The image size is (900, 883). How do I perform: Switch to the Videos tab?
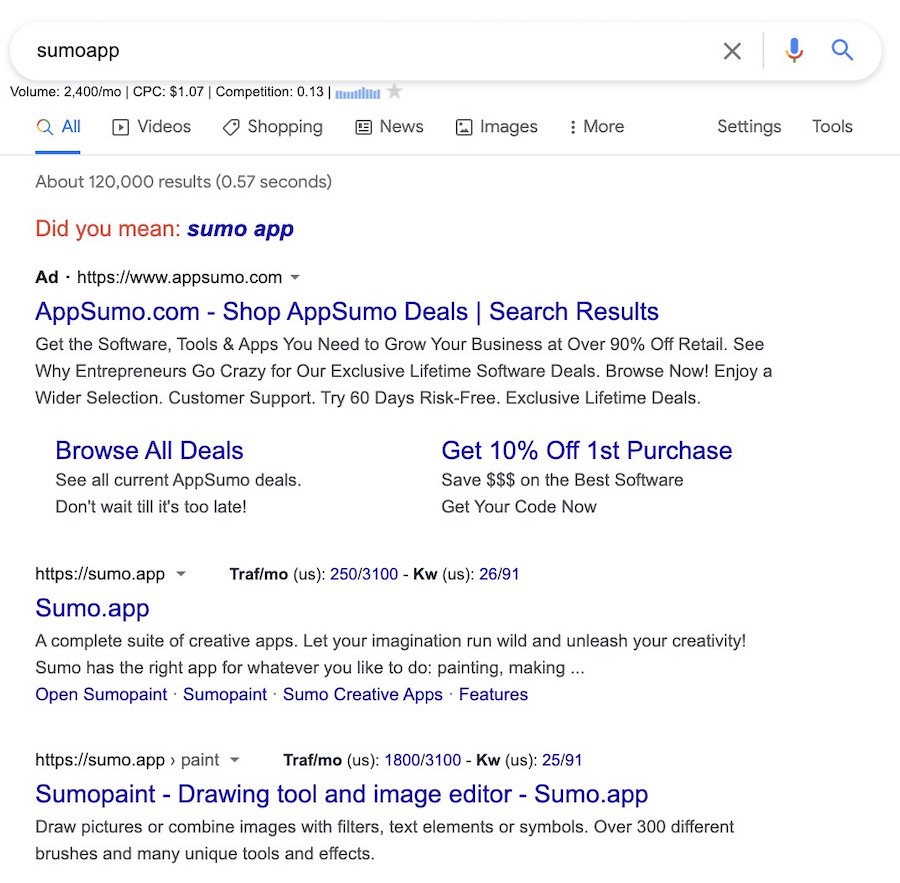[x=152, y=127]
